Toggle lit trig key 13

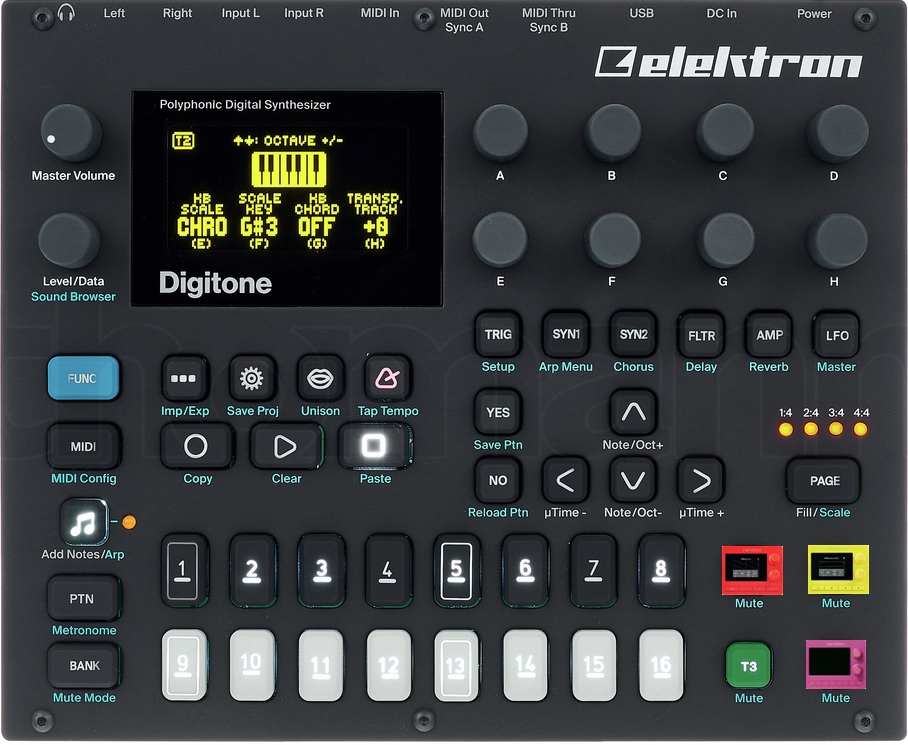tap(456, 665)
